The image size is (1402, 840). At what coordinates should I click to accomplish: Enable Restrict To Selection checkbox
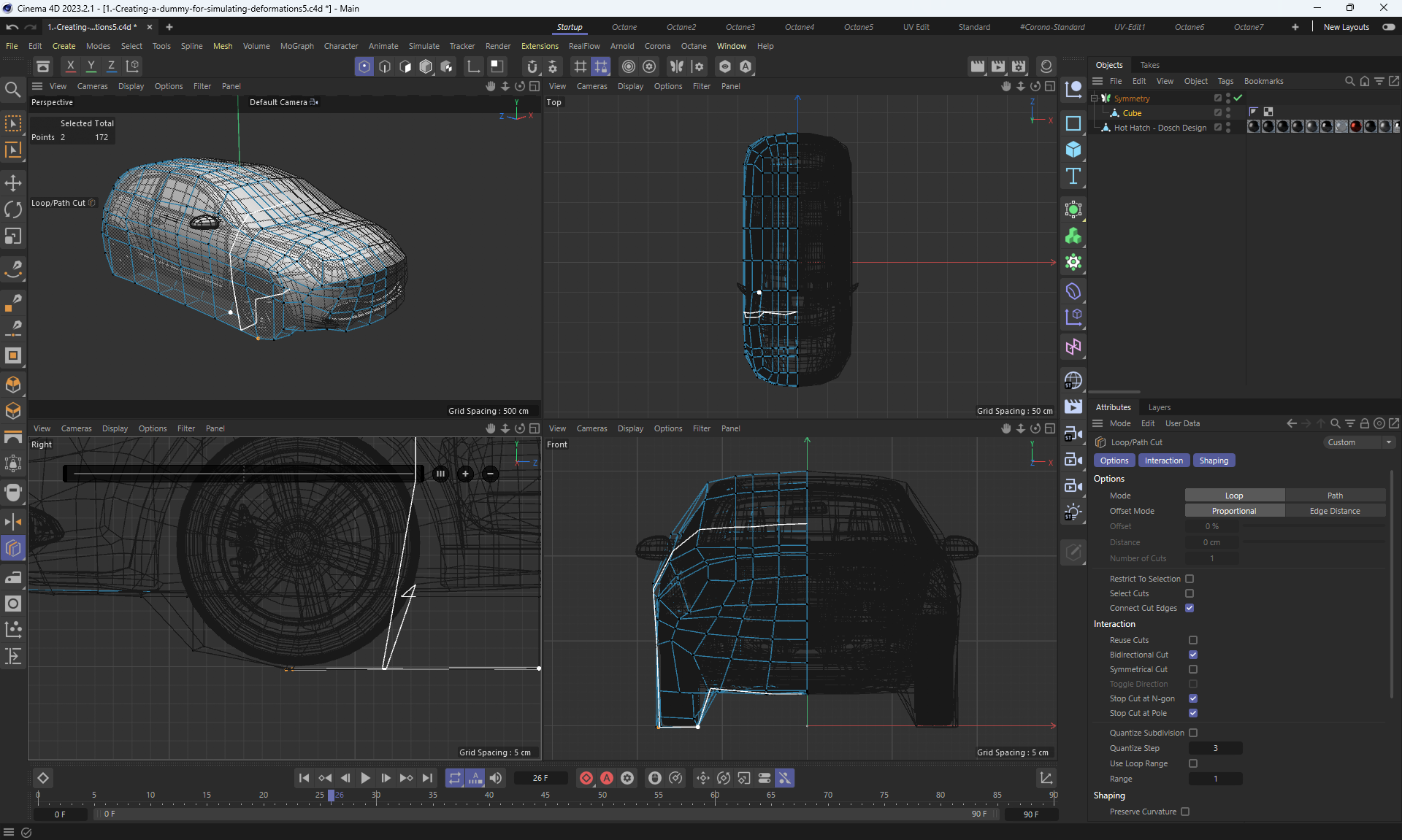pos(1190,579)
